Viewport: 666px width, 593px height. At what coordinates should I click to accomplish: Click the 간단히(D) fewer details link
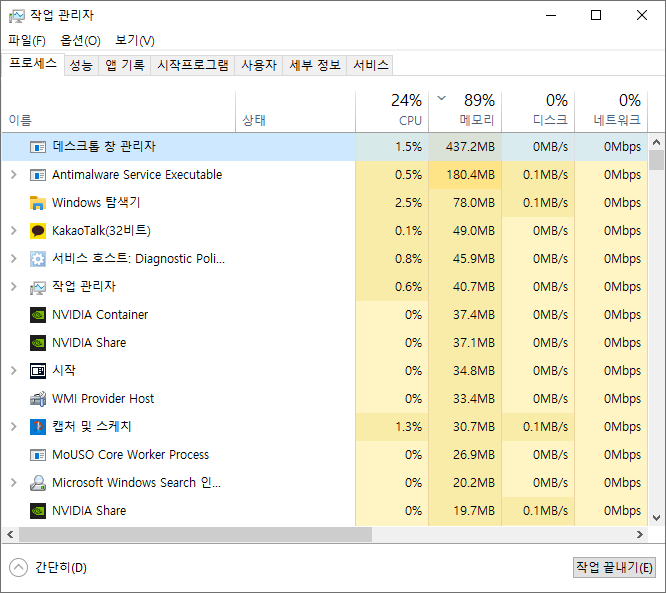point(61,568)
